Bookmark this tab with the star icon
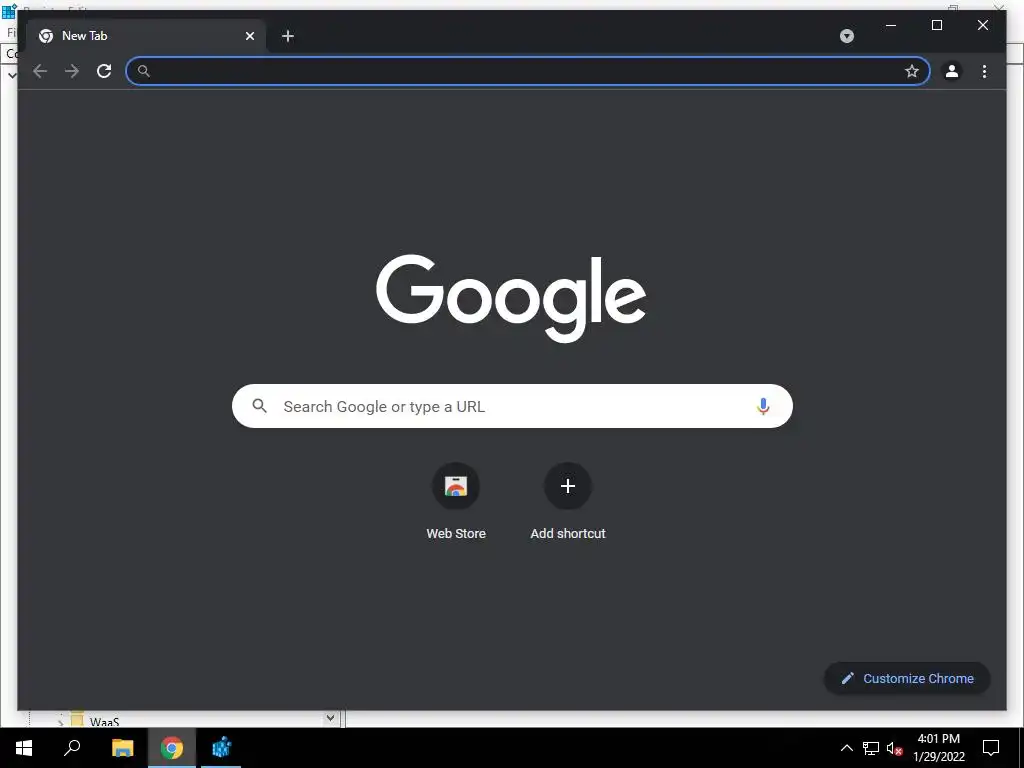This screenshot has height=768, width=1024. [912, 71]
